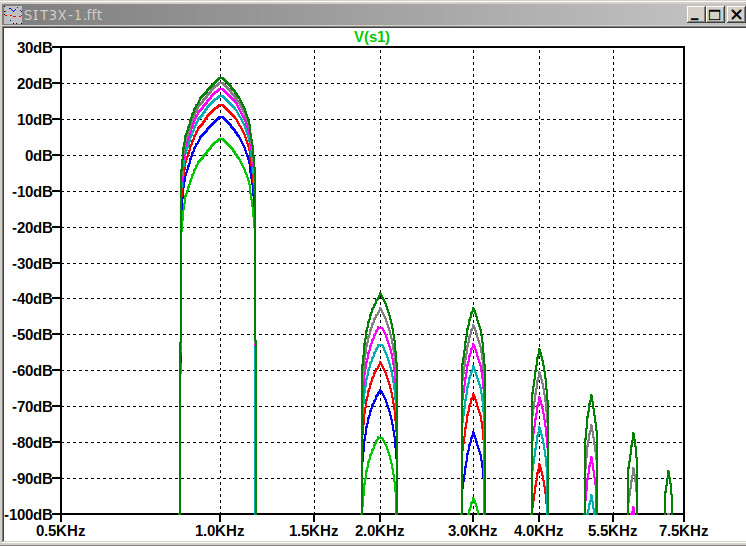Click the 0.5KHz frequency axis label
This screenshot has height=546, width=746.
coord(60,530)
